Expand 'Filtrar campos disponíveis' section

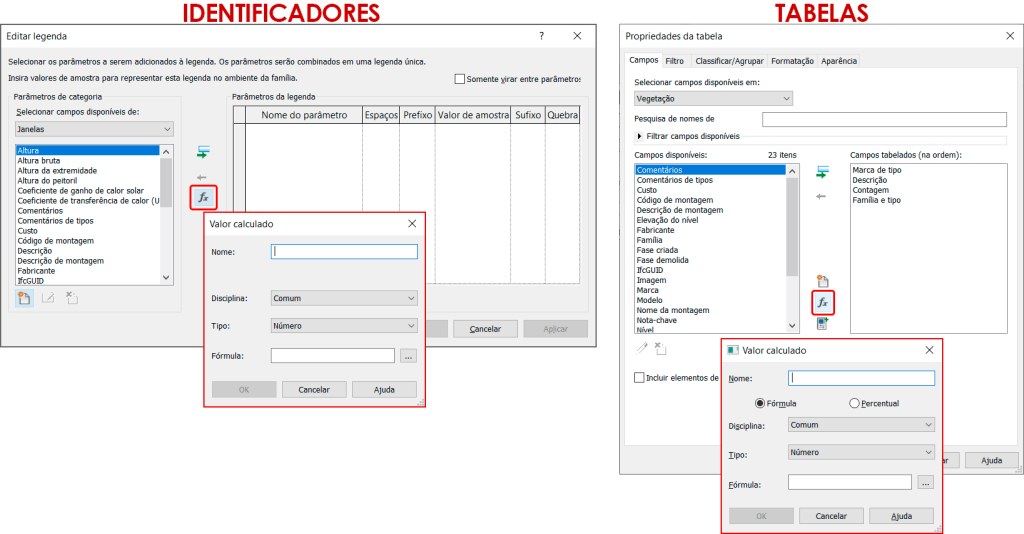[x=640, y=136]
